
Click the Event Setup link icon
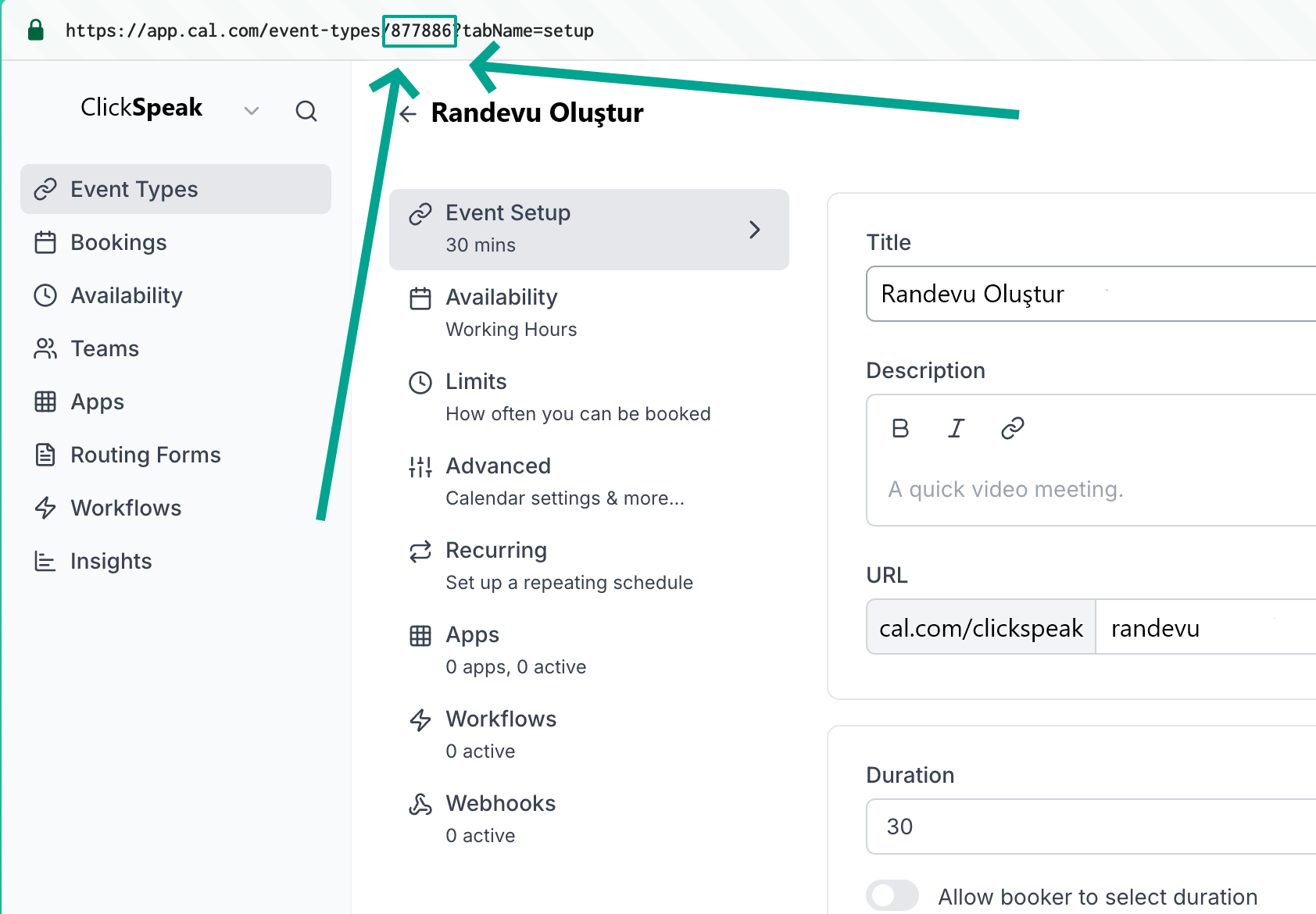tap(420, 214)
